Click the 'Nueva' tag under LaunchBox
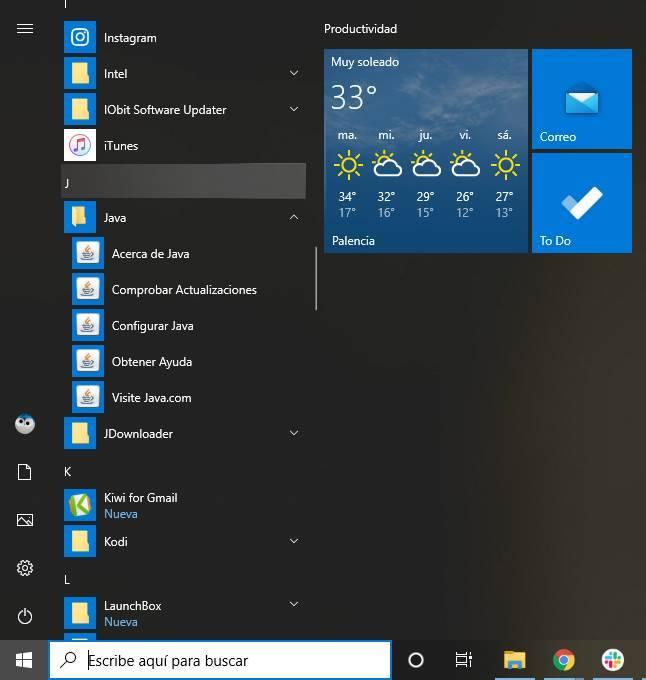 121,622
